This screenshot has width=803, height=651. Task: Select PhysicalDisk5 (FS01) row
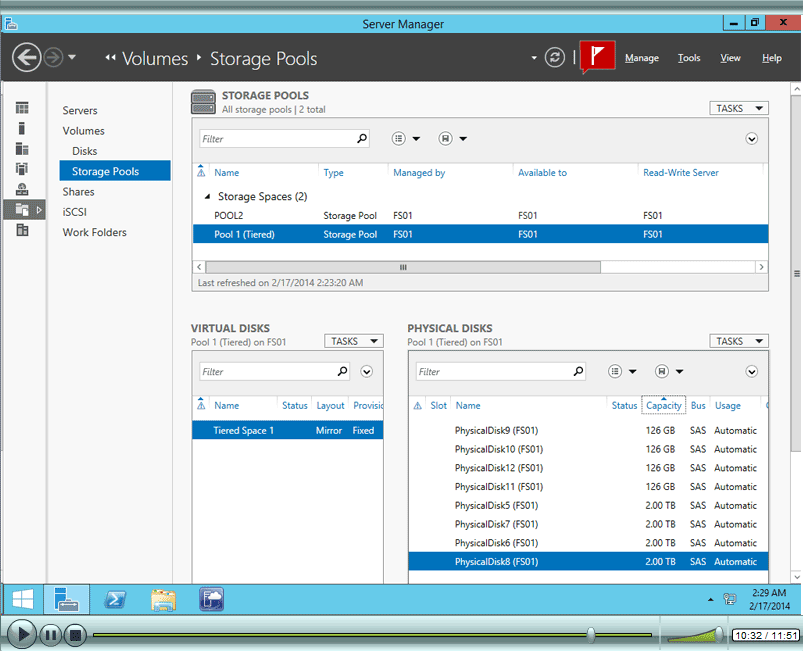tap(588, 506)
